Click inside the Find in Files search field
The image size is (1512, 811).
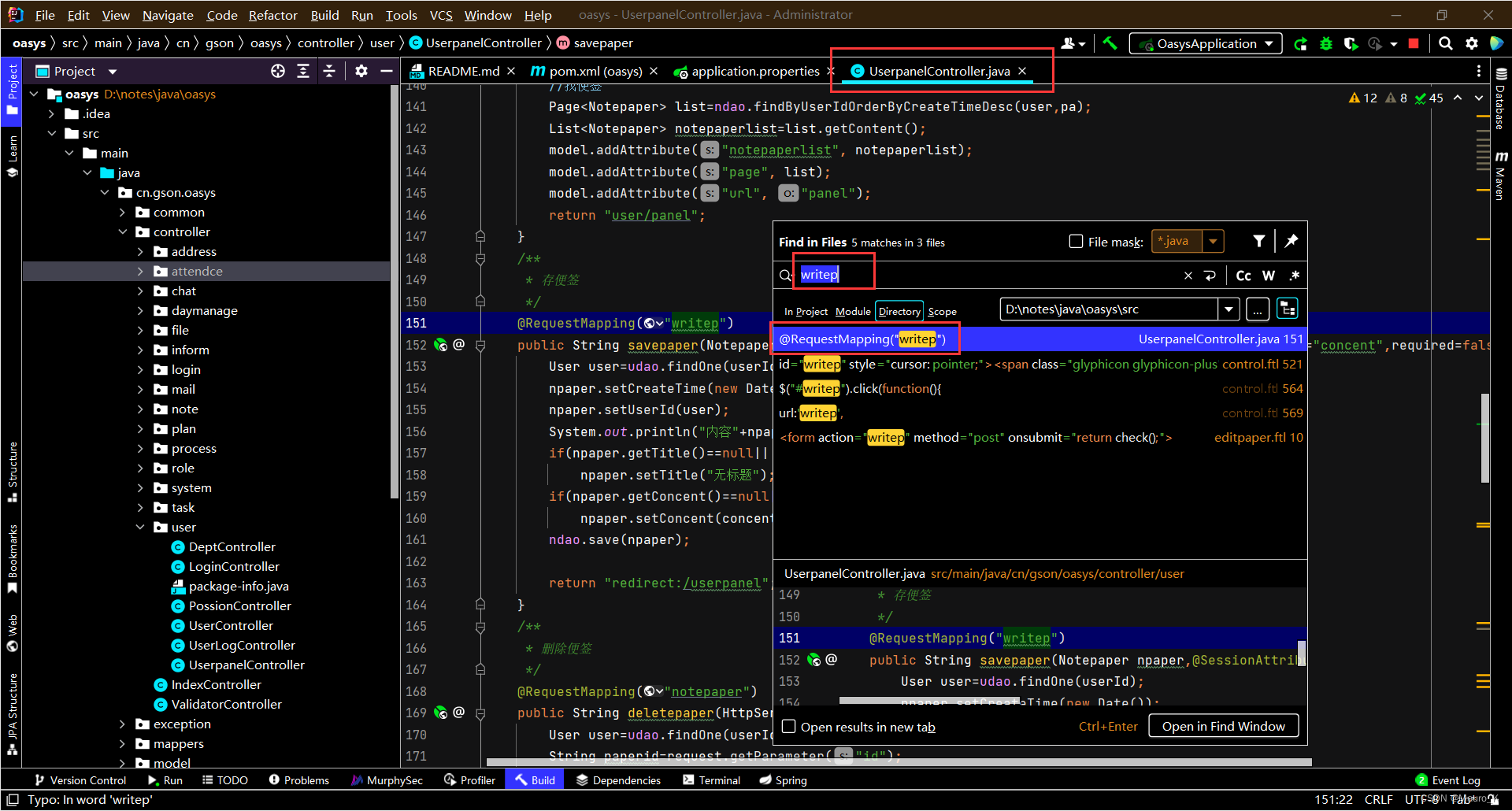coord(835,274)
